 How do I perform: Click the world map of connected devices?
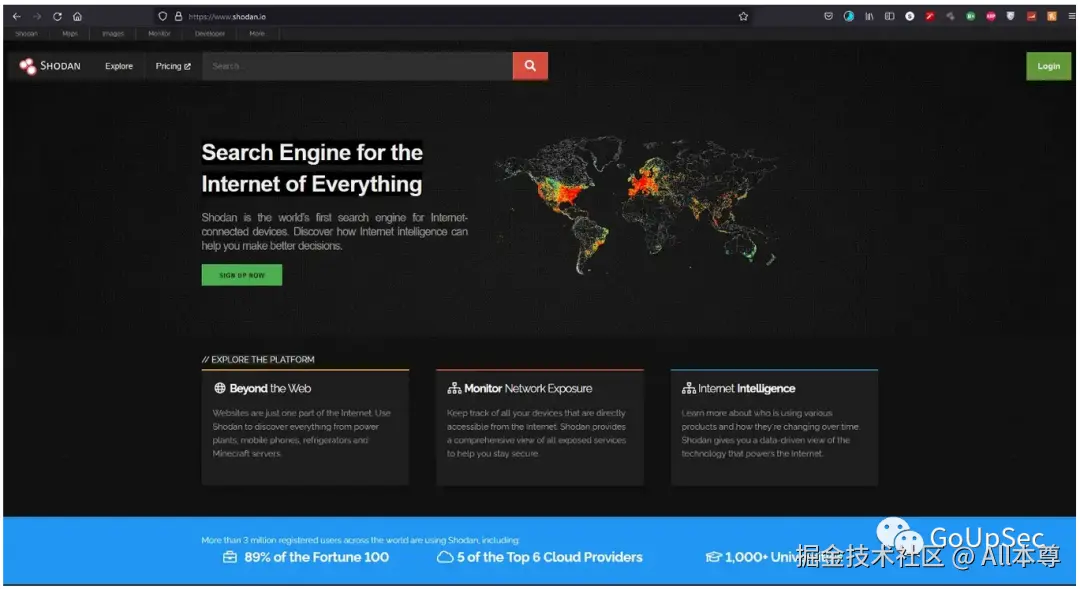tap(637, 205)
